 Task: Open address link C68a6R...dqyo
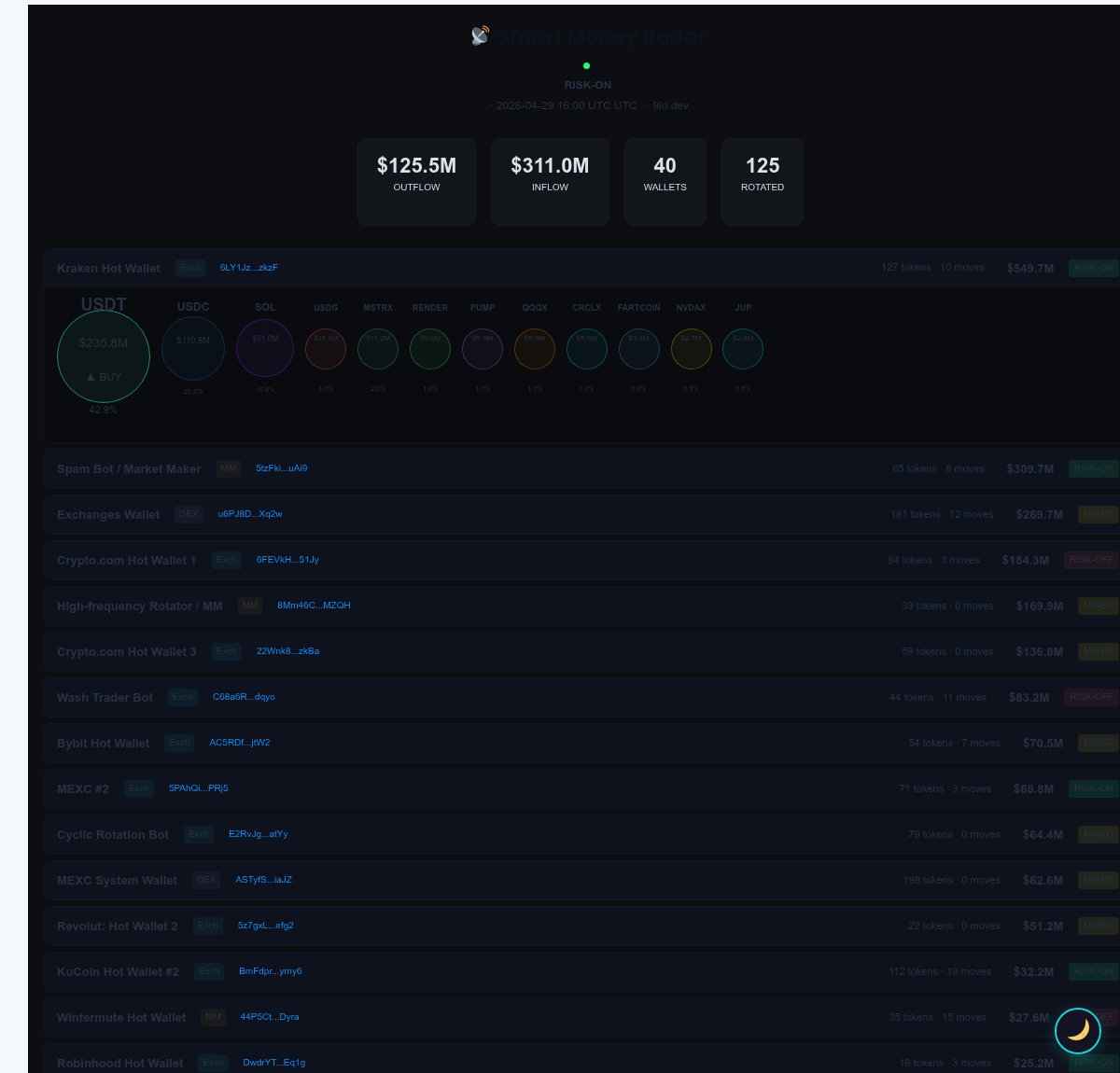244,697
